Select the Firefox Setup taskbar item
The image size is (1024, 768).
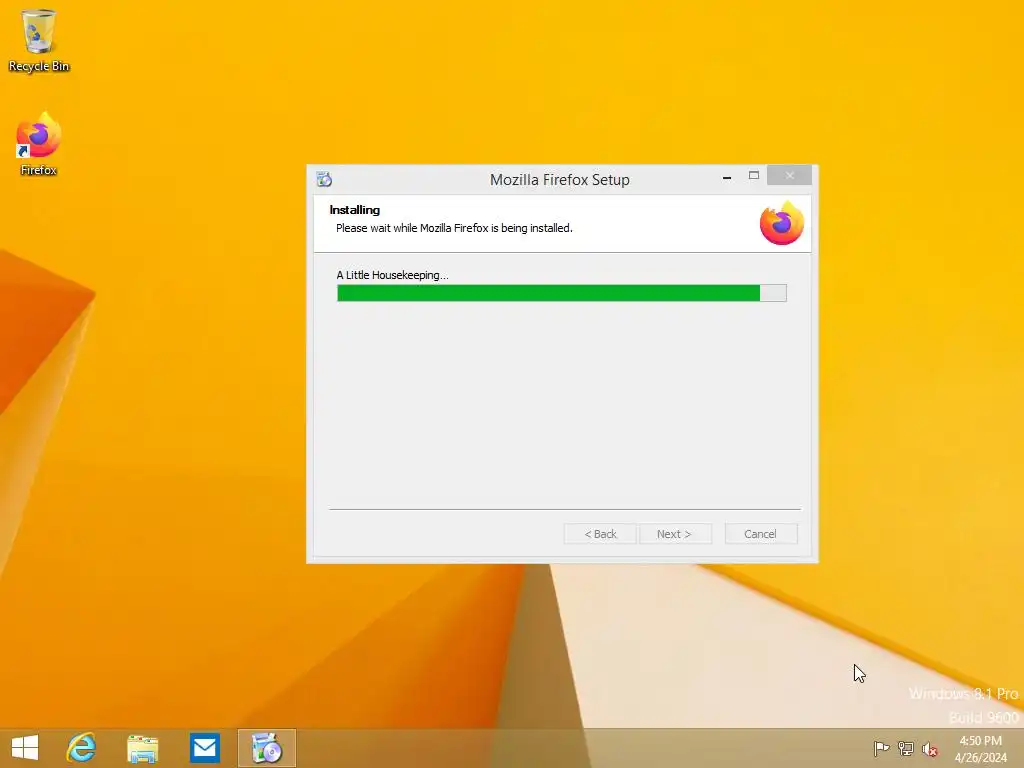tap(266, 748)
